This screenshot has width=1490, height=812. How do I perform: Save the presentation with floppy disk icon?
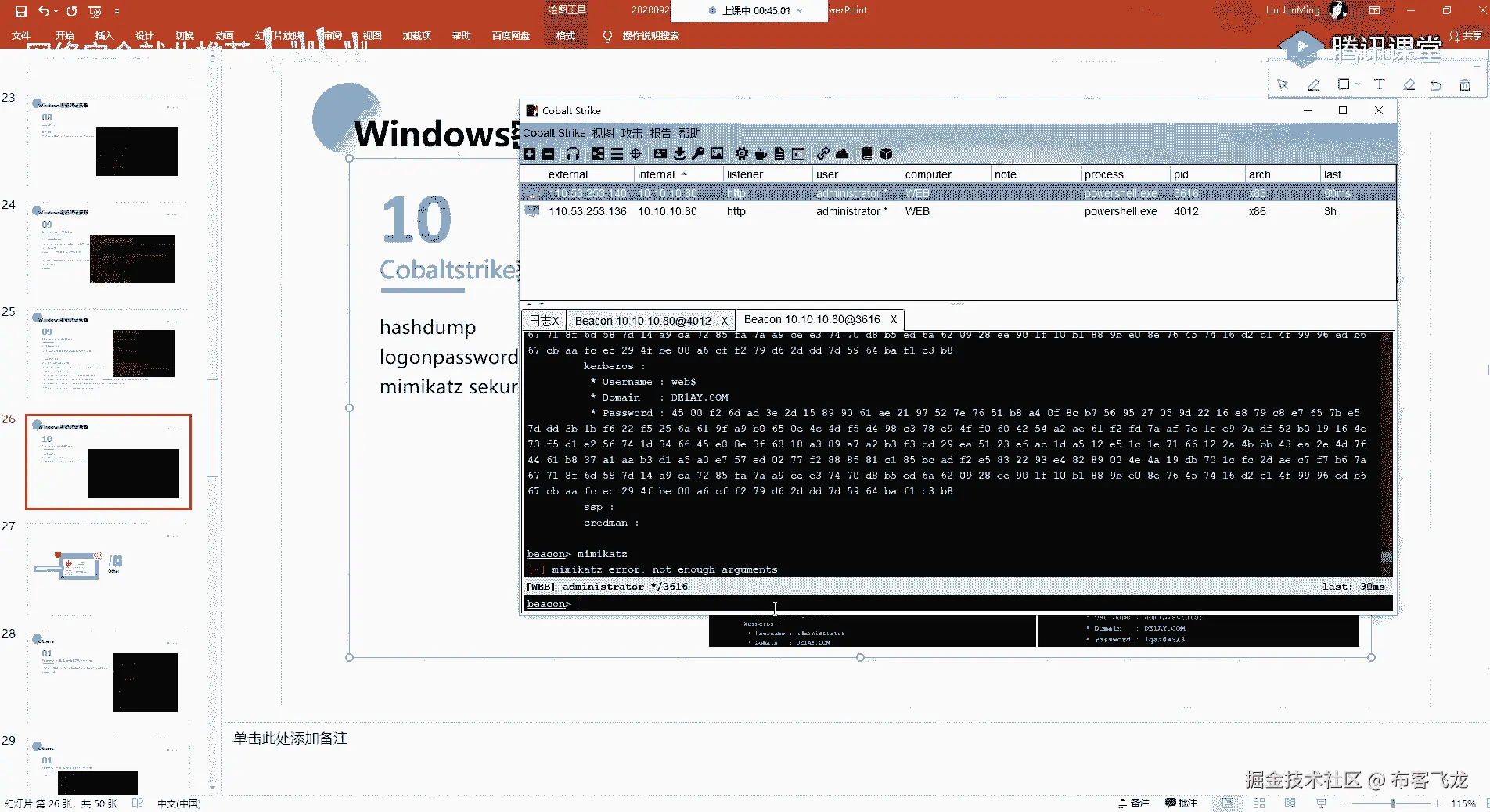21,11
